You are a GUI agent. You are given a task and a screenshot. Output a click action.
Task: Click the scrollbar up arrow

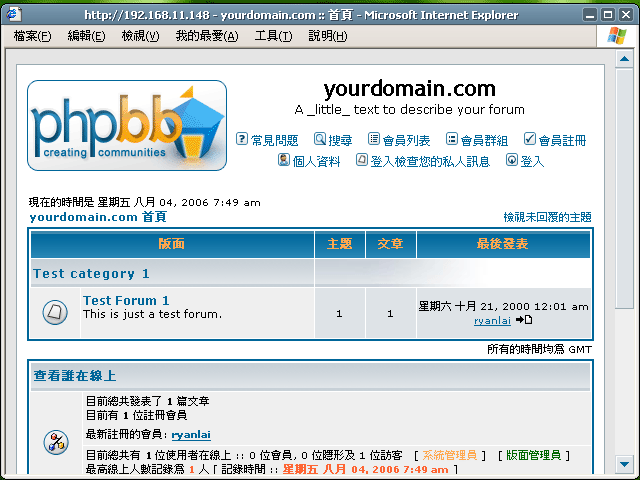(624, 59)
